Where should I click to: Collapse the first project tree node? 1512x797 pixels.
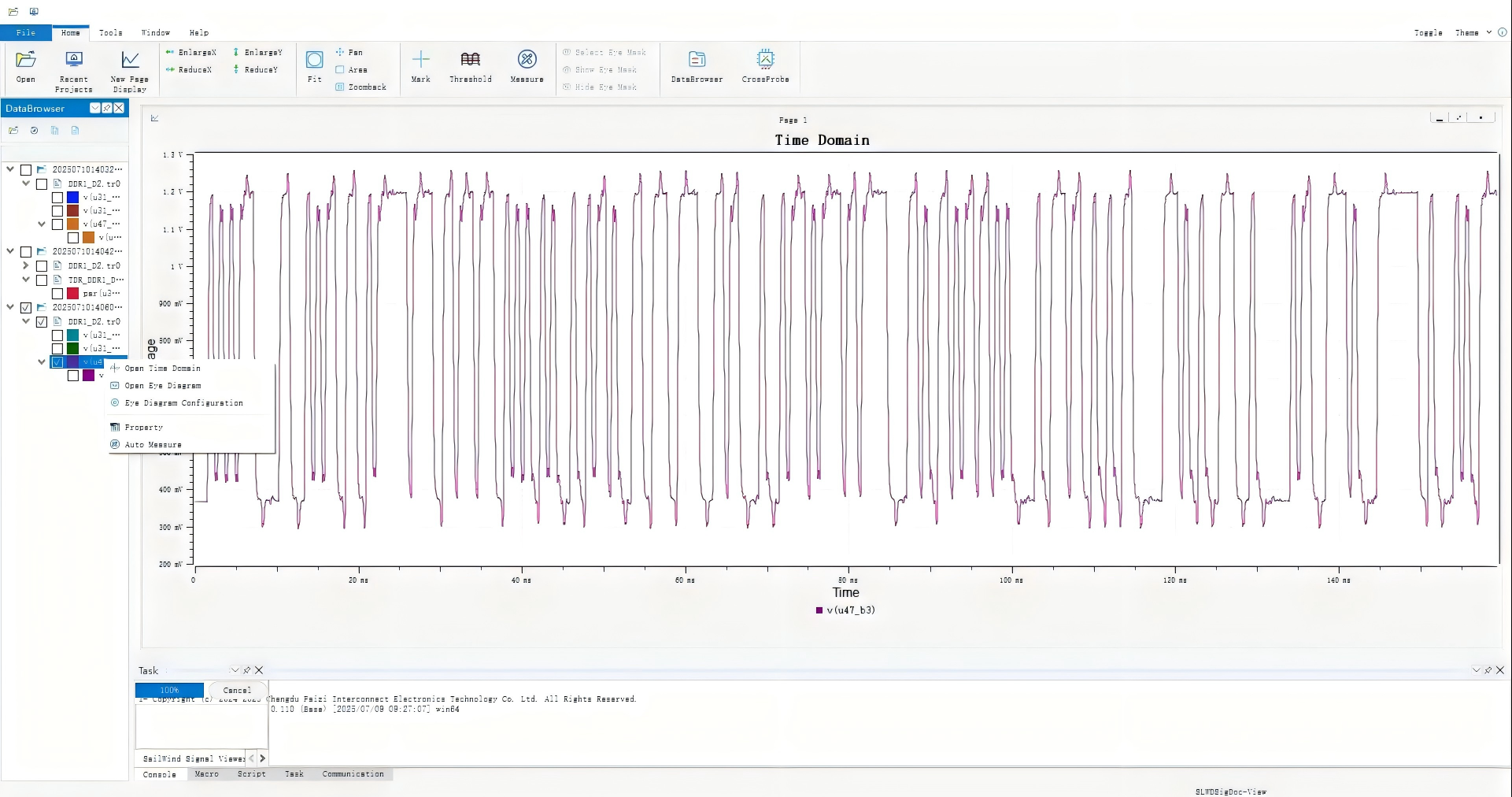[x=10, y=169]
